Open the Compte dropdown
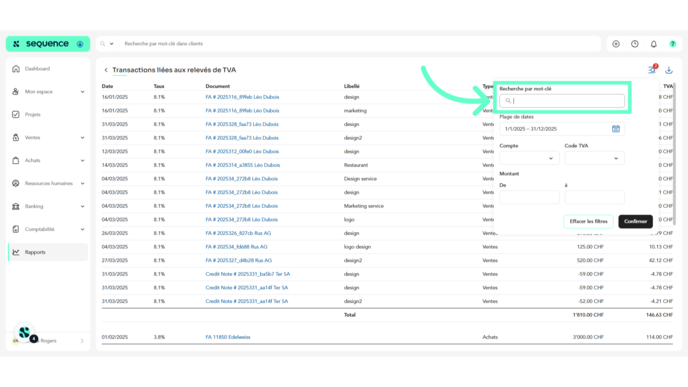Viewport: 688px width, 387px height. pos(529,158)
